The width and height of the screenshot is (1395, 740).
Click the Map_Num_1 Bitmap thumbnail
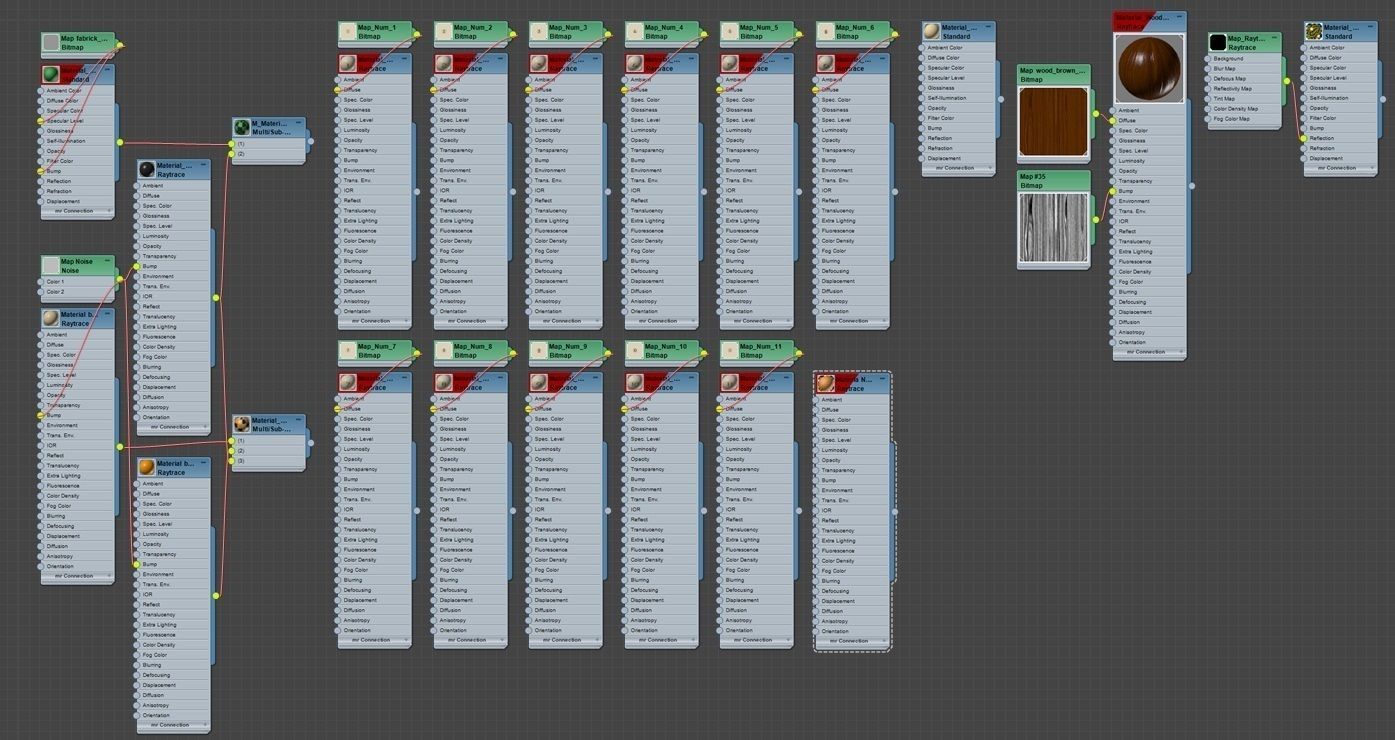(x=347, y=32)
